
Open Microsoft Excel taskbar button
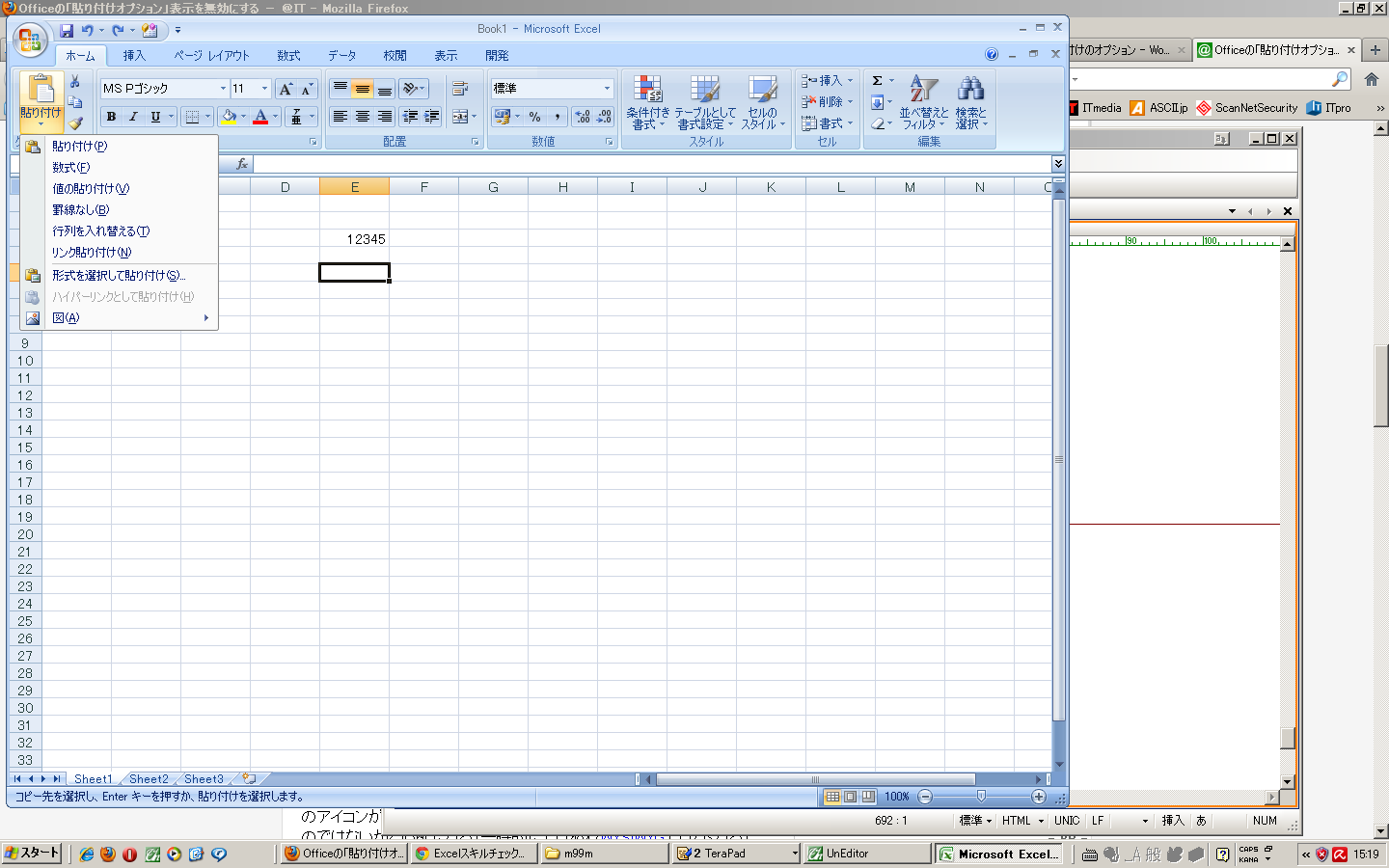[x=1000, y=854]
